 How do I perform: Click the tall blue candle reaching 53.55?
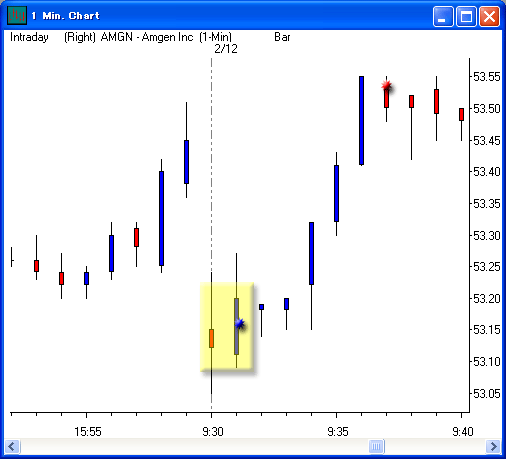click(x=361, y=120)
